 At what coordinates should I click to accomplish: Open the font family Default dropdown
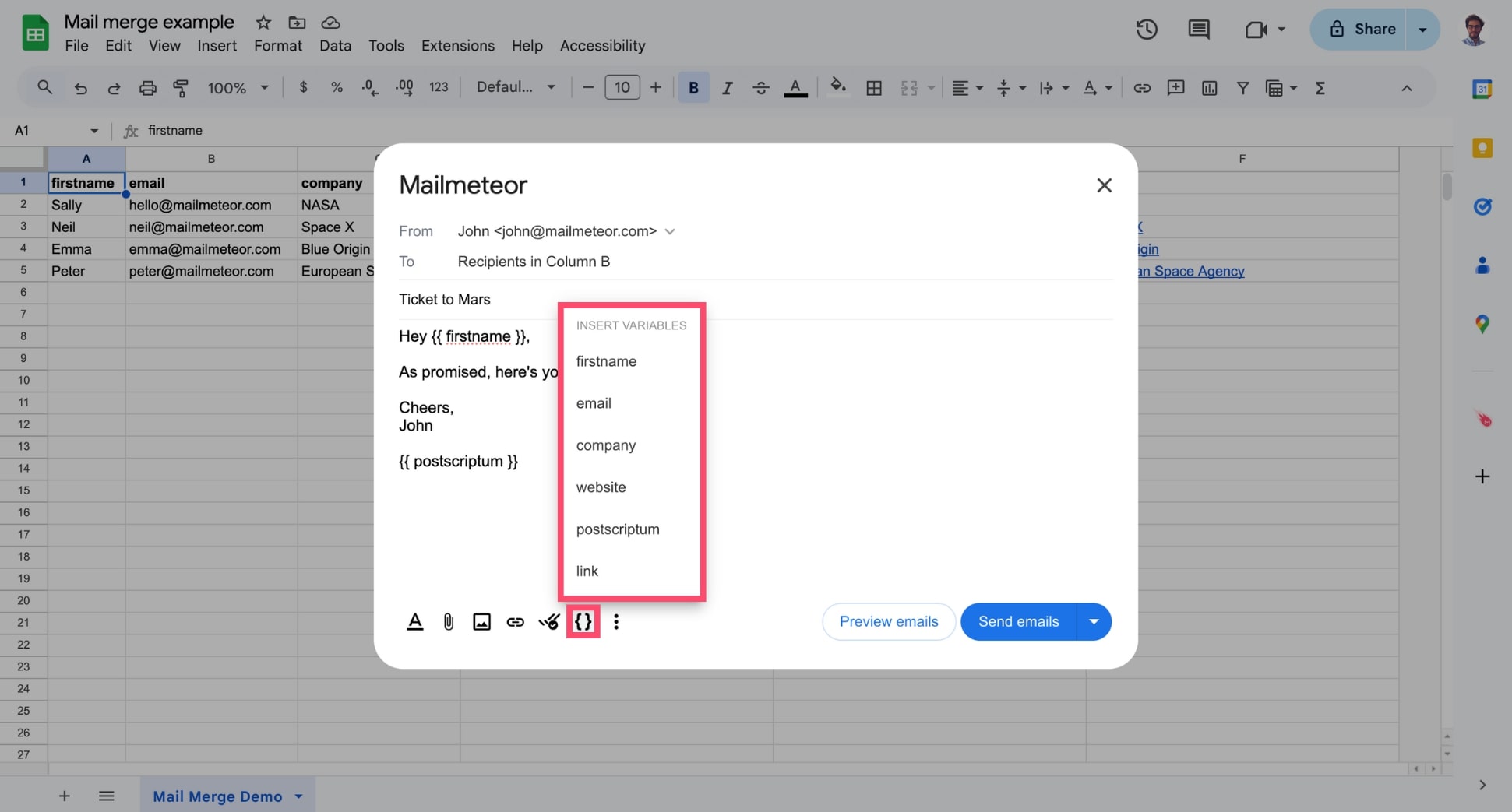(x=516, y=87)
